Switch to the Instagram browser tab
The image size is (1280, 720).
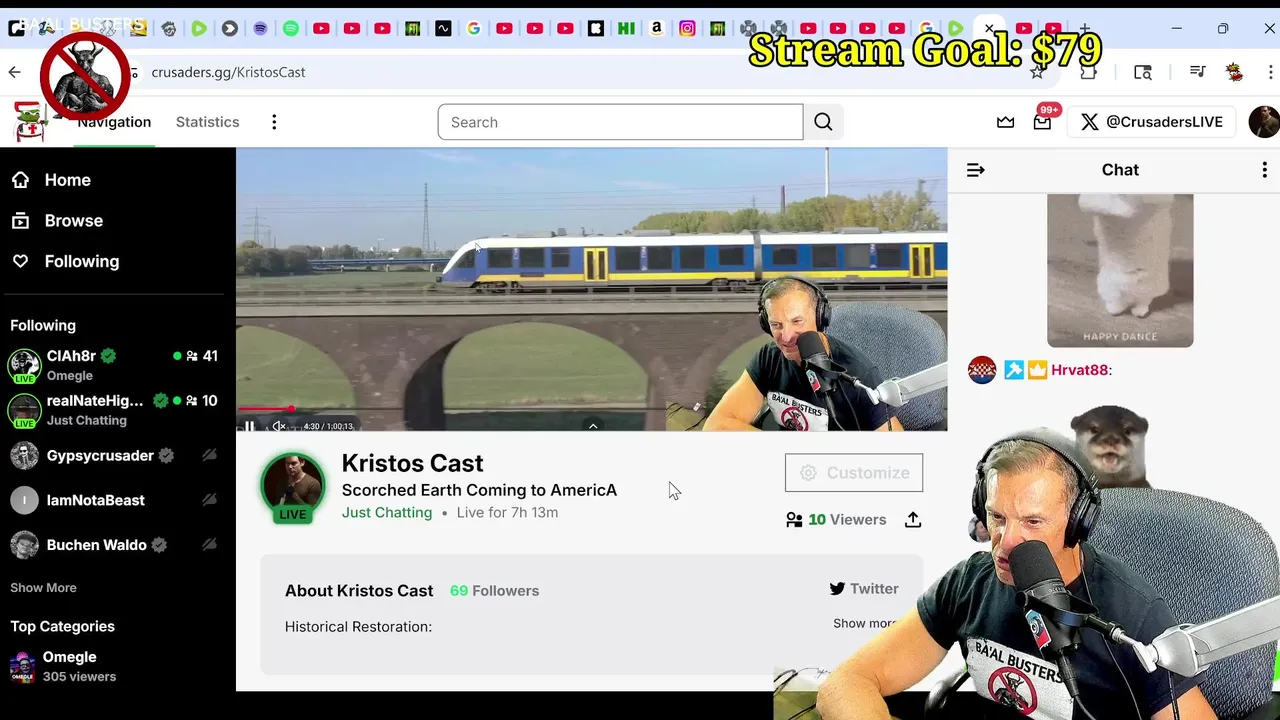tap(687, 29)
